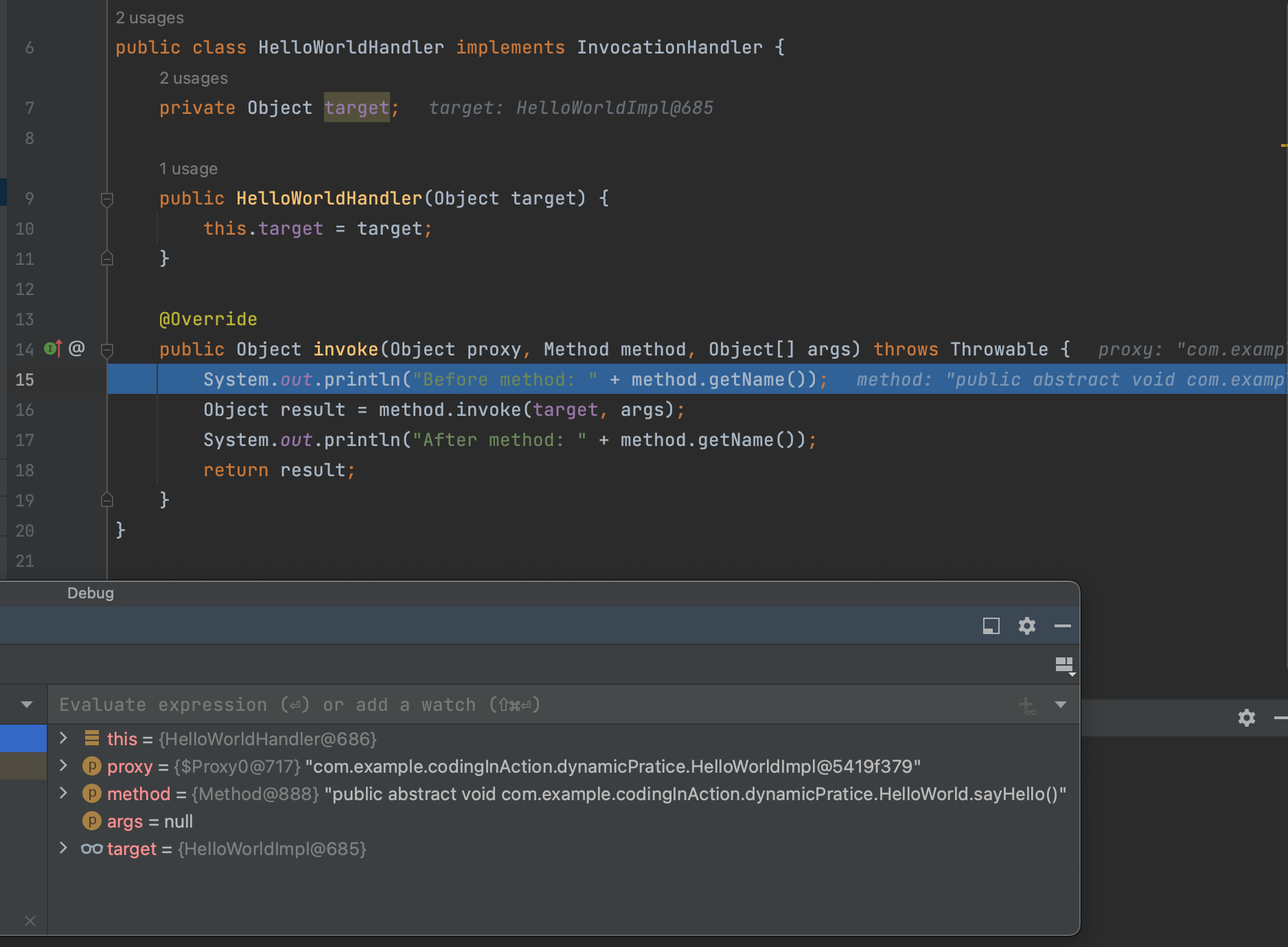The width and height of the screenshot is (1288, 947).
Task: Click the '1 usage' hint above the constructor
Action: tap(187, 169)
